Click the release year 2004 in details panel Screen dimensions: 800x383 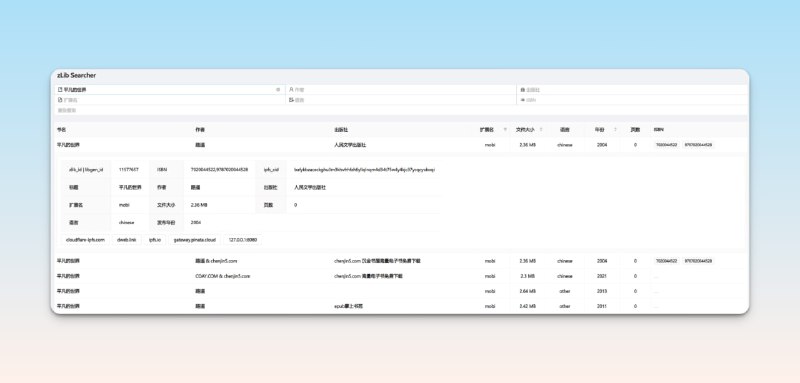point(195,222)
